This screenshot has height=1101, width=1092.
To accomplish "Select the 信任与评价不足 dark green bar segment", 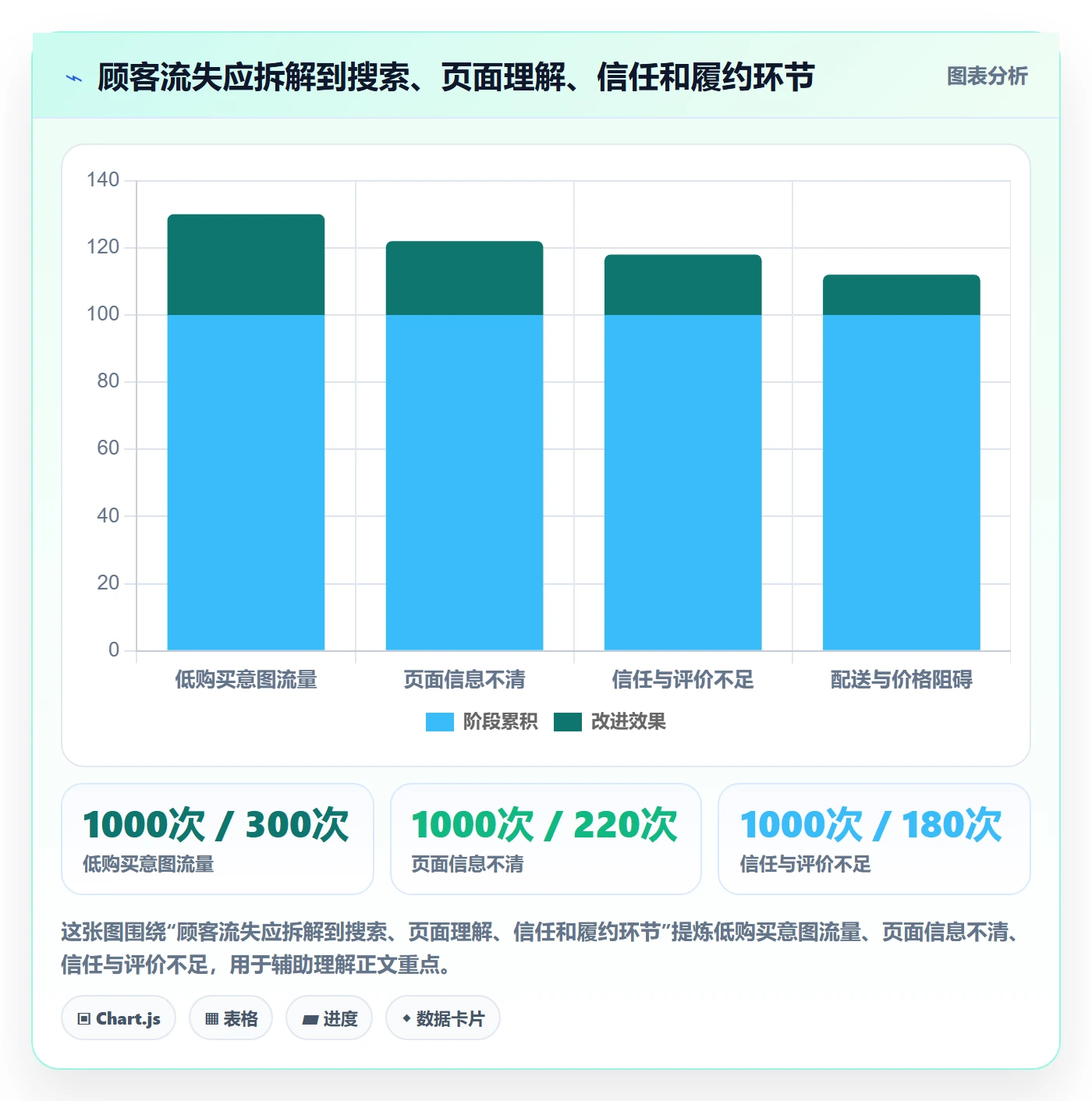I will click(x=682, y=285).
